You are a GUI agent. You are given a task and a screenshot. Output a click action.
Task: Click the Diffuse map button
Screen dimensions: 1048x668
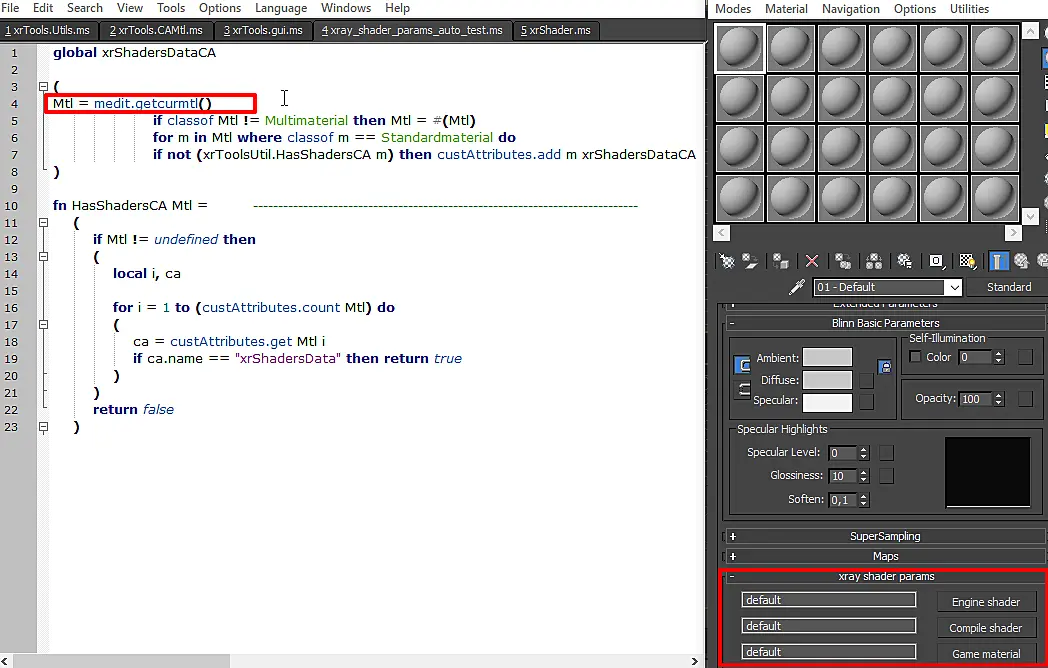[x=867, y=380]
